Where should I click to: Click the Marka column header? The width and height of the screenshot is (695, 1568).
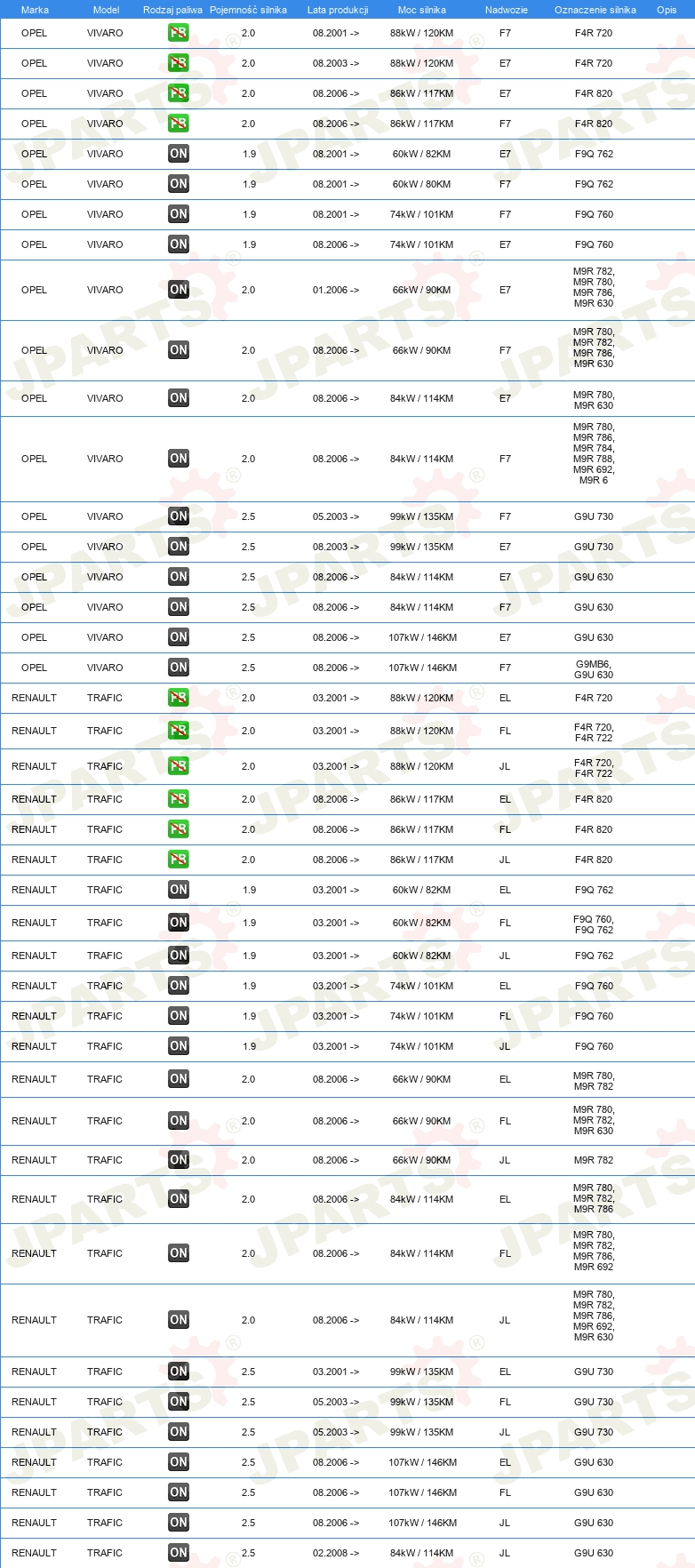[x=35, y=10]
